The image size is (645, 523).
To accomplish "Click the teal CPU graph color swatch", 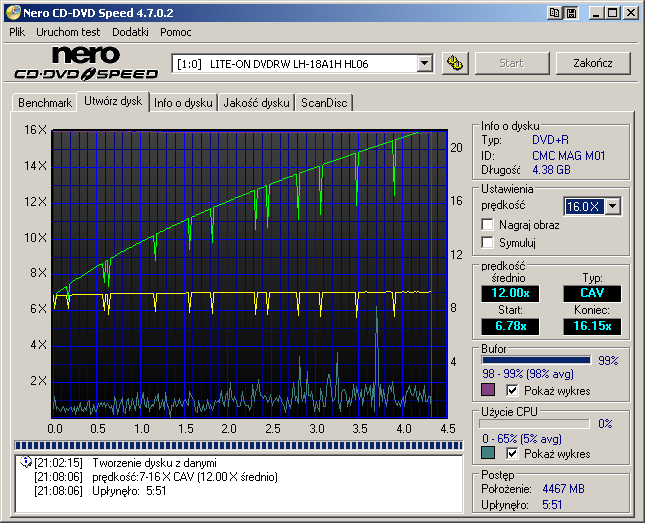I will (488, 453).
